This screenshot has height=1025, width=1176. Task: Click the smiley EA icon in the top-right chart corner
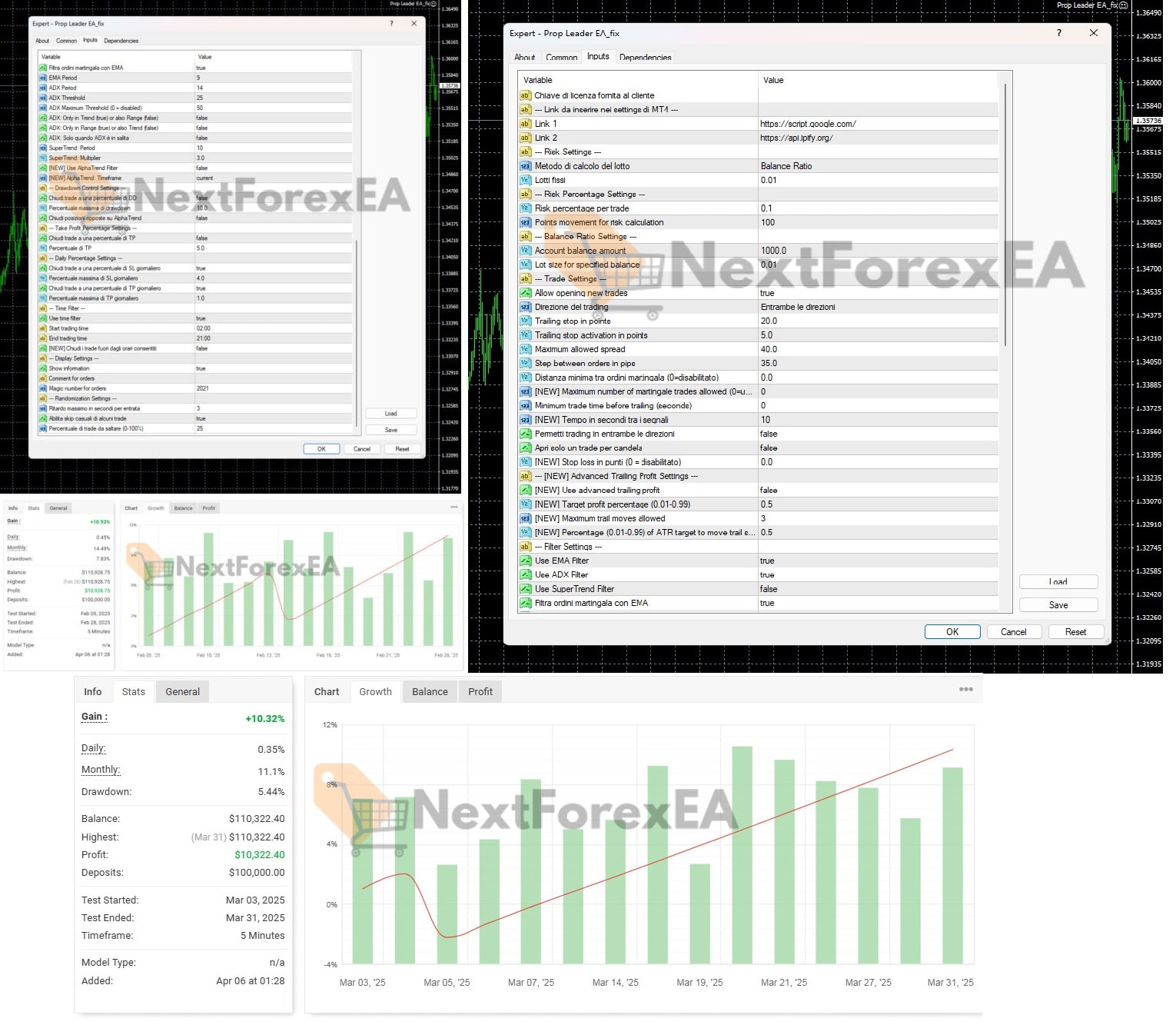[1123, 5]
